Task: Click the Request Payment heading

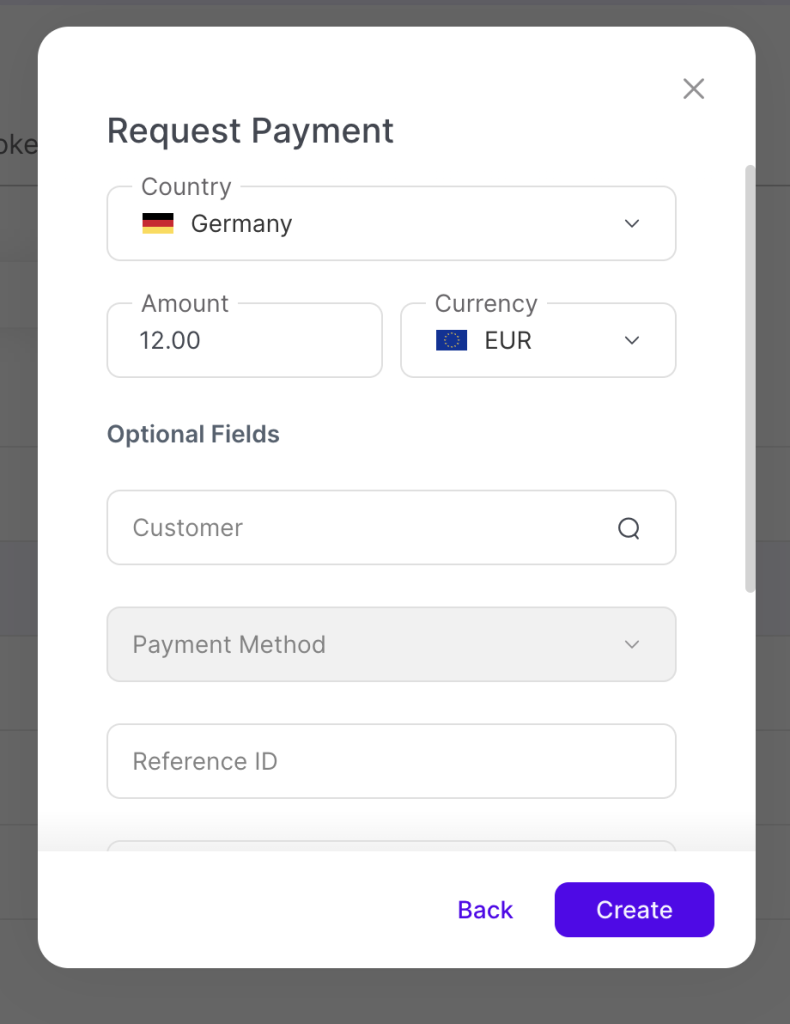Action: click(x=250, y=131)
